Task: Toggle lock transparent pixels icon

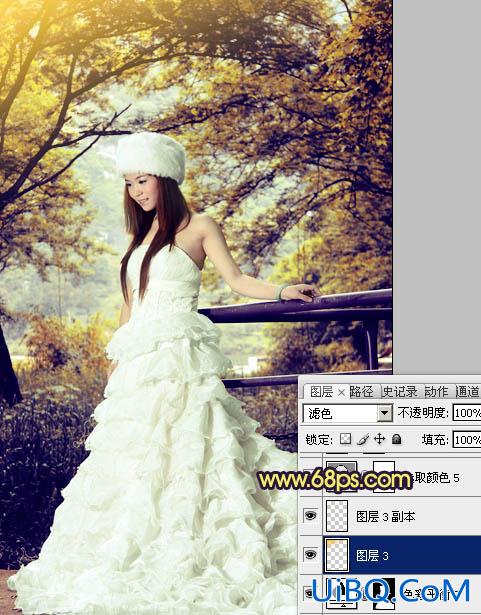Action: tap(345, 439)
